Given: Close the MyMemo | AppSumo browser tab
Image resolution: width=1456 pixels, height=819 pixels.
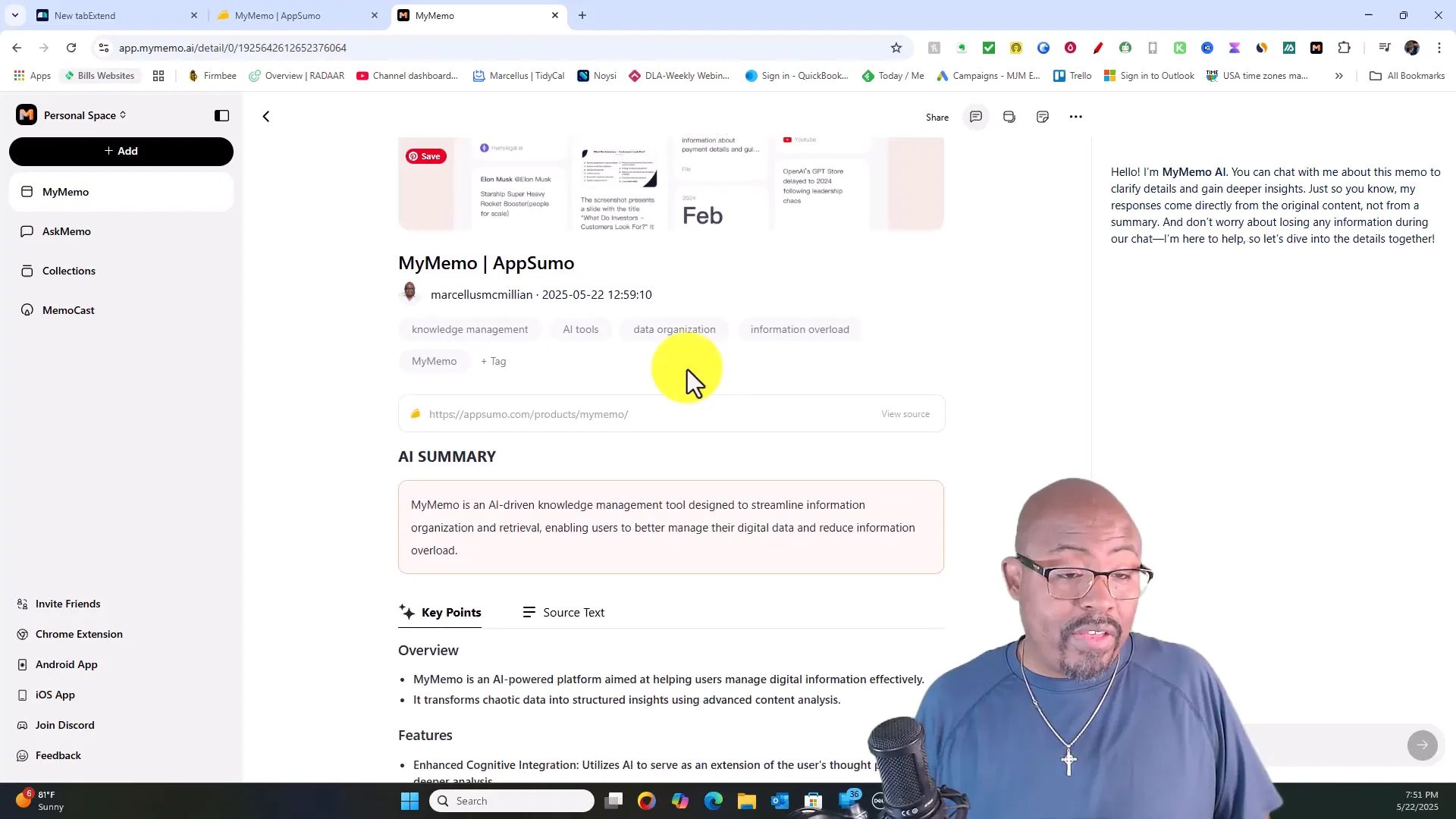Looking at the screenshot, I should (375, 15).
